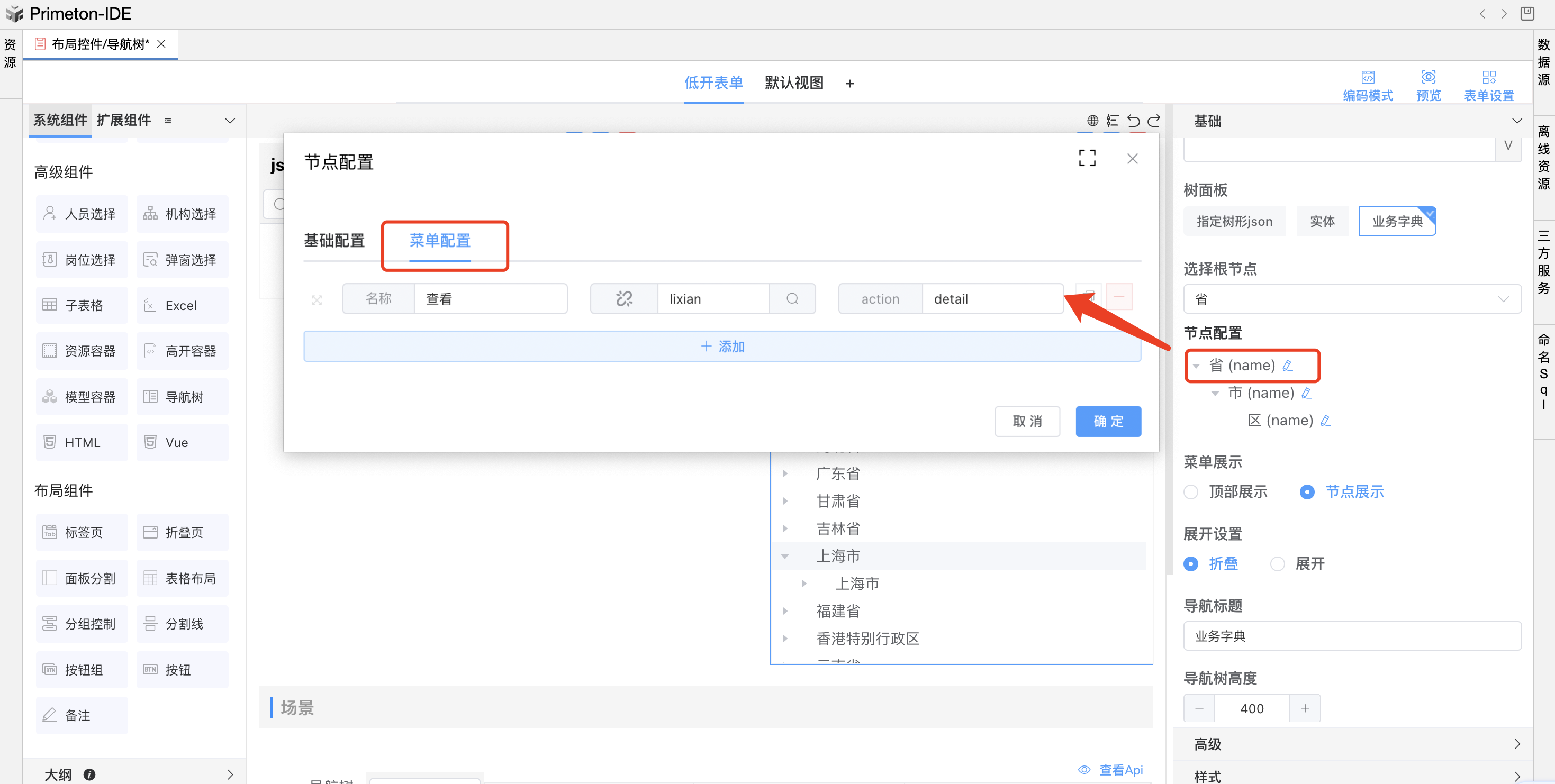1555x784 pixels.
Task: Open 表单设置 form settings icon
Action: click(x=1489, y=77)
